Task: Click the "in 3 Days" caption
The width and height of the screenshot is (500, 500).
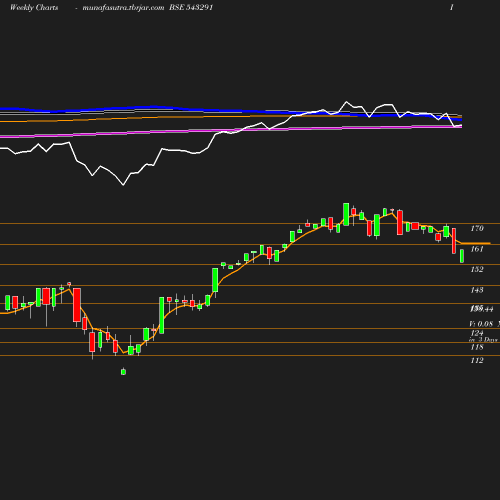Action: click(x=483, y=340)
